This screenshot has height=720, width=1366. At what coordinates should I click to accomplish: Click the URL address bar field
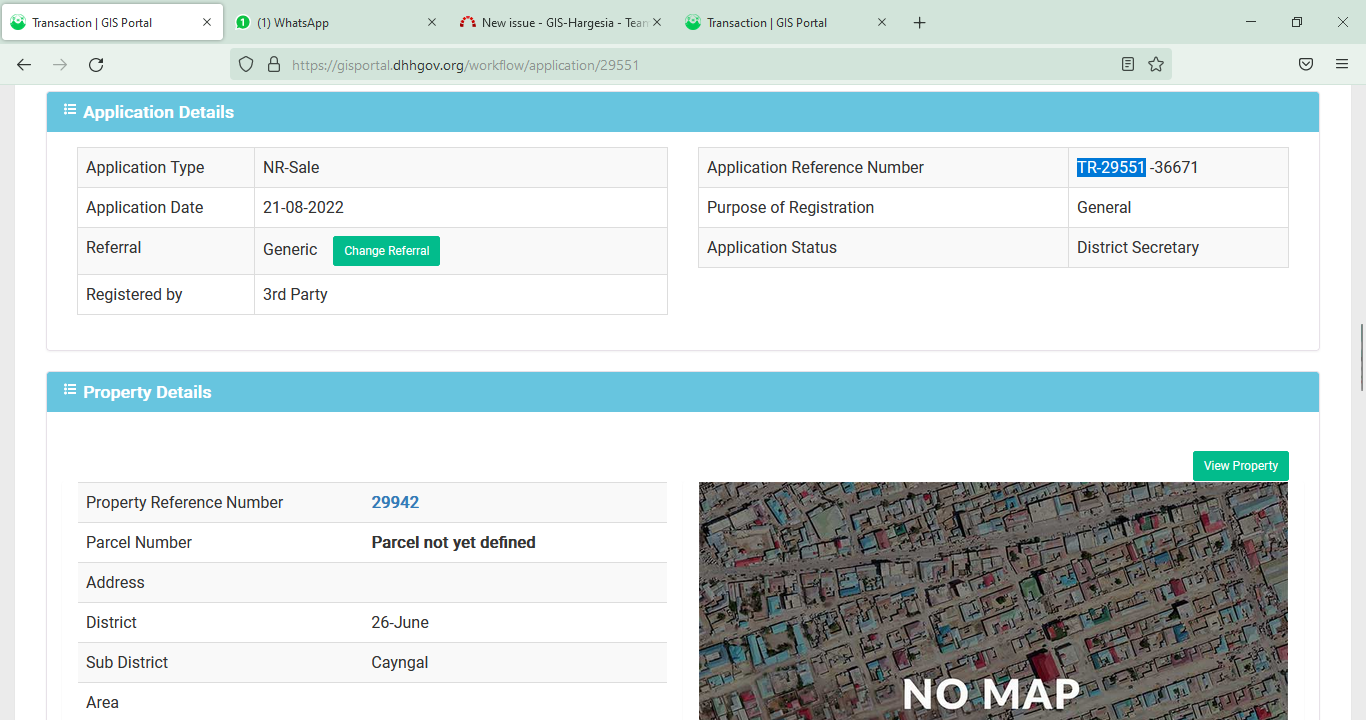(700, 64)
